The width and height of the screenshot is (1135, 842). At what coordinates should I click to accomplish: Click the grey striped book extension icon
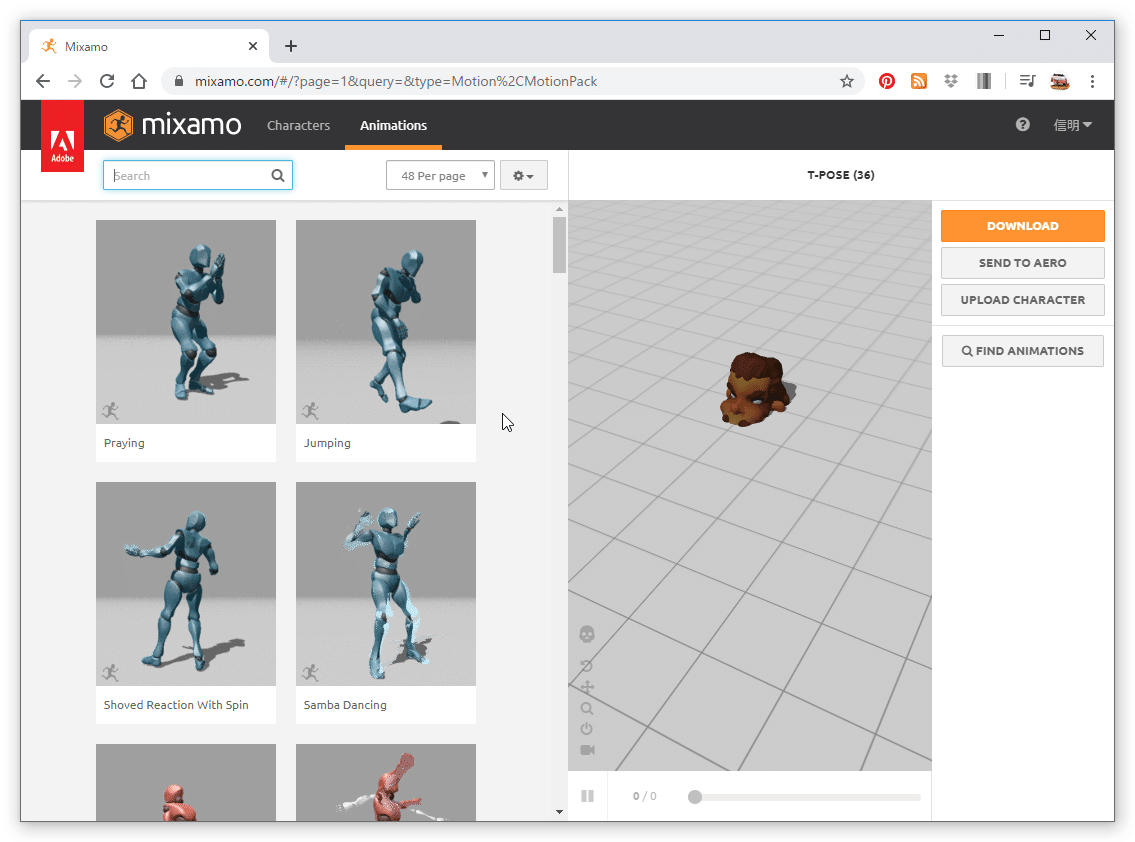pyautogui.click(x=983, y=81)
